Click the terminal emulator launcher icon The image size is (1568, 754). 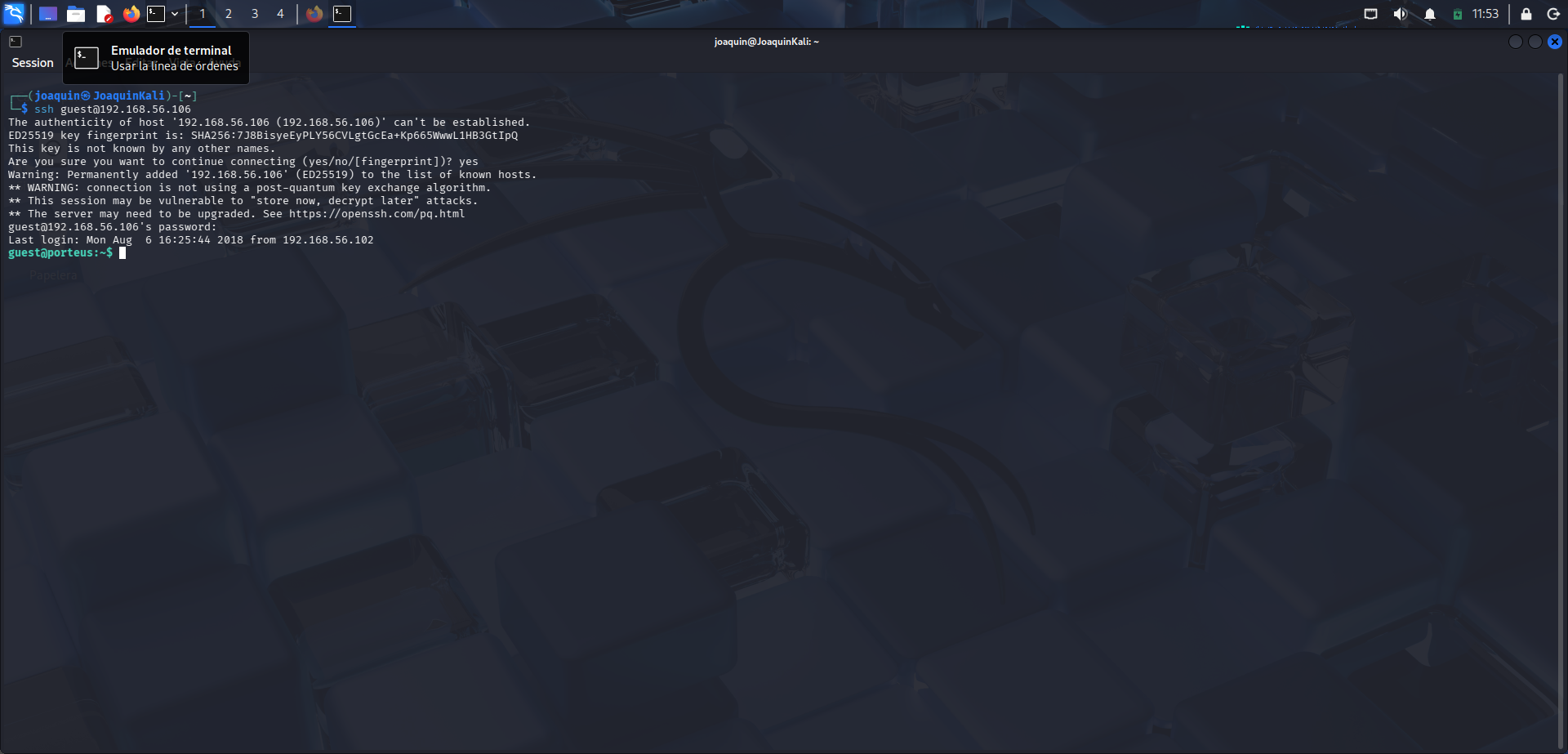click(x=156, y=14)
